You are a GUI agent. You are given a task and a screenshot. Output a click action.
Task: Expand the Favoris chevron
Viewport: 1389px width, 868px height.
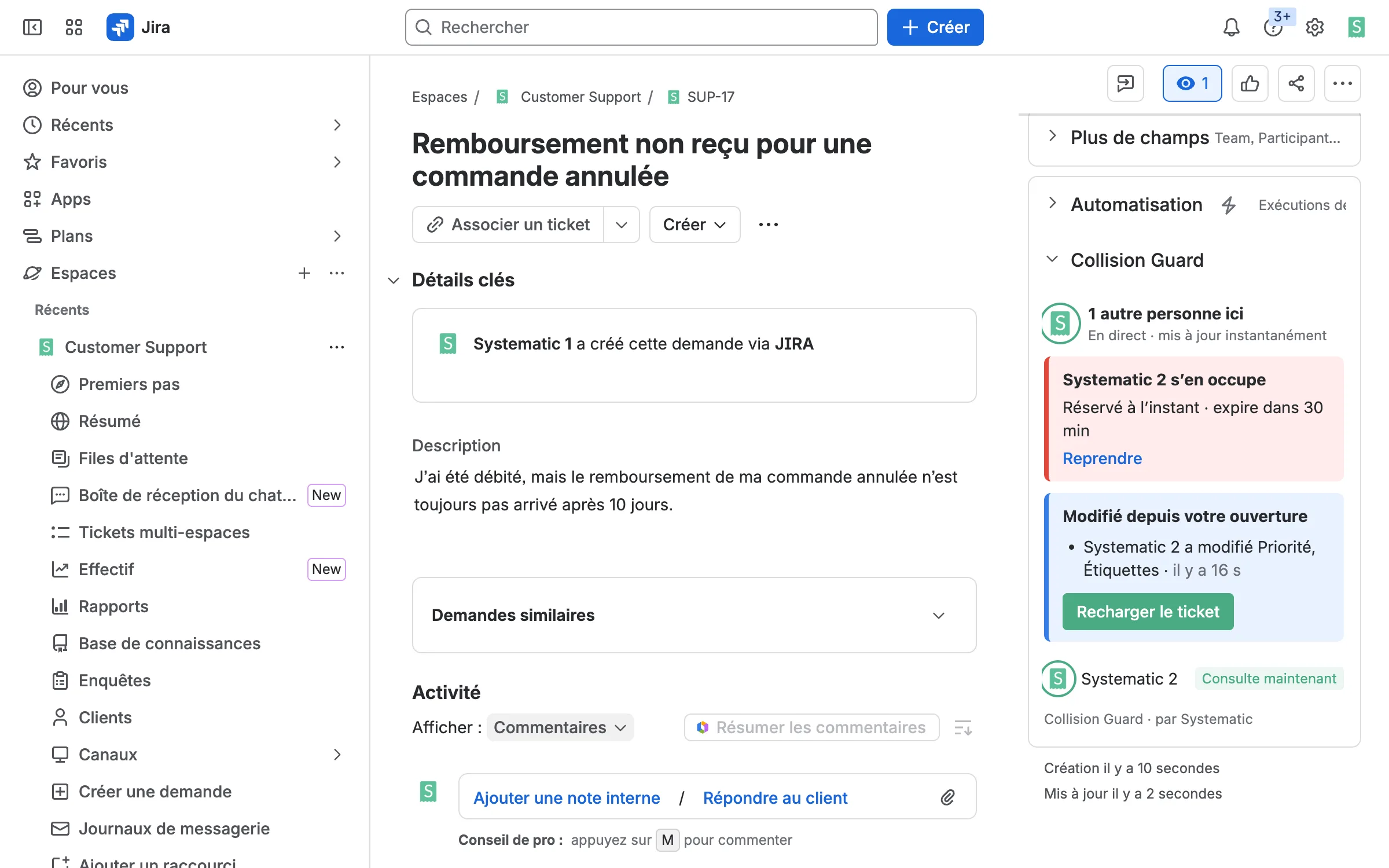click(337, 162)
